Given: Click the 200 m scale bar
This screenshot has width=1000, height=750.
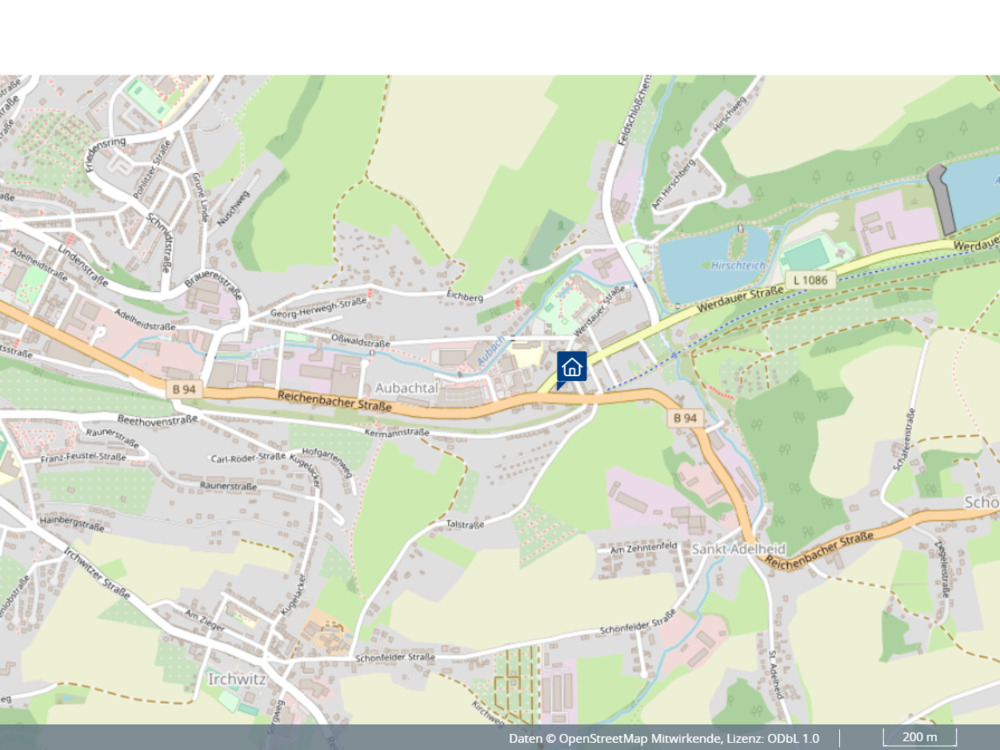Looking at the screenshot, I should 920,737.
